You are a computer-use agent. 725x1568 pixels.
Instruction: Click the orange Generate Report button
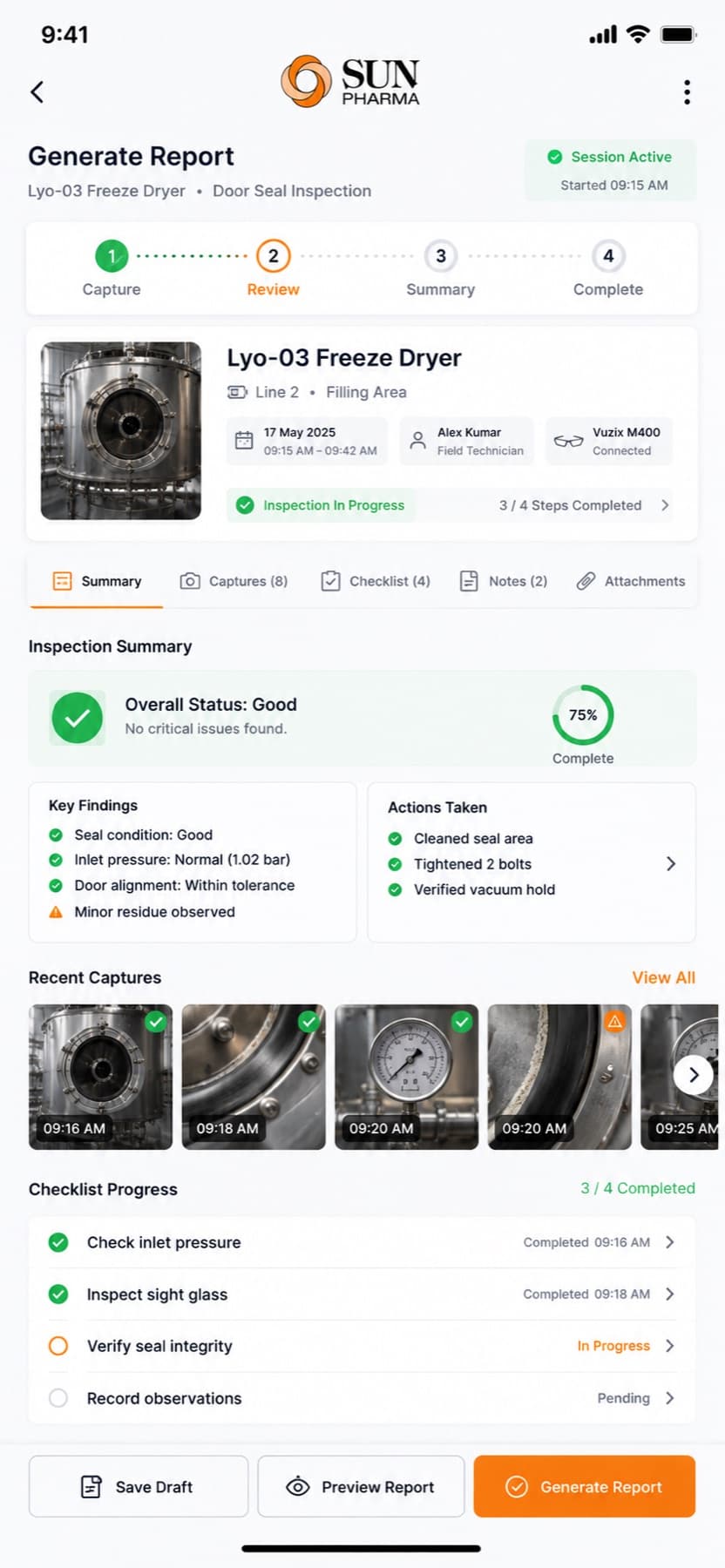click(x=585, y=1486)
